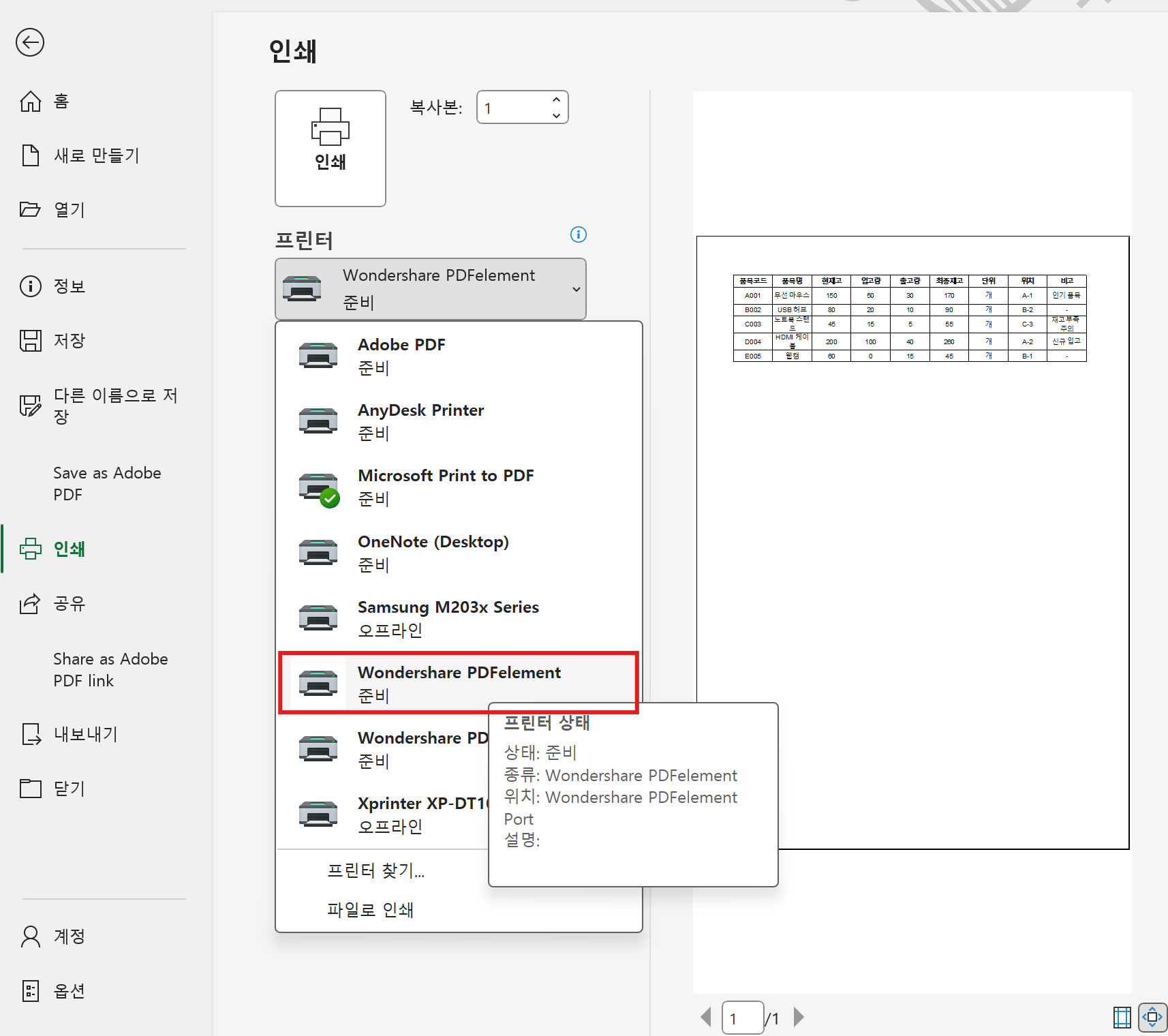The image size is (1168, 1036).
Task: Decrease copies with the down arrow
Action: point(557,116)
